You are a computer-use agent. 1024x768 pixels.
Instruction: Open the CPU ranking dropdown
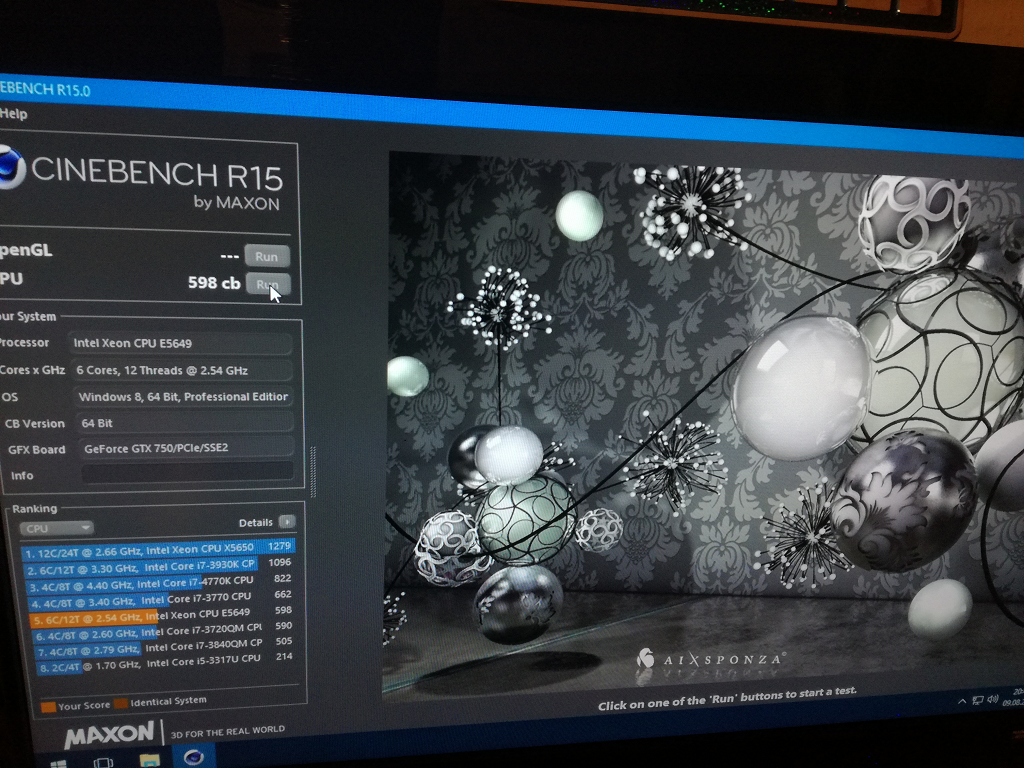56,528
